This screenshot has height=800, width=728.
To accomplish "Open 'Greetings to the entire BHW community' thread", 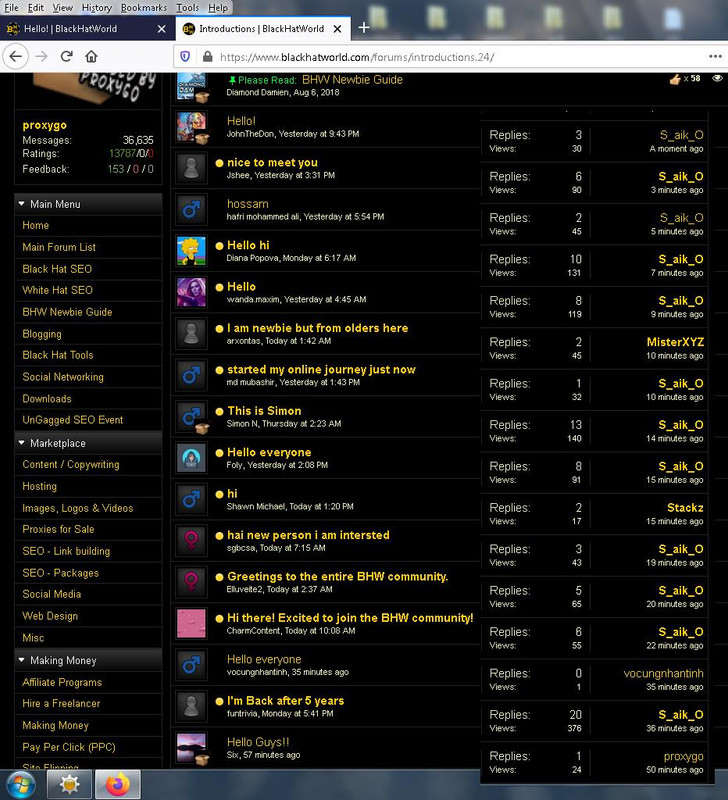I will click(x=338, y=577).
